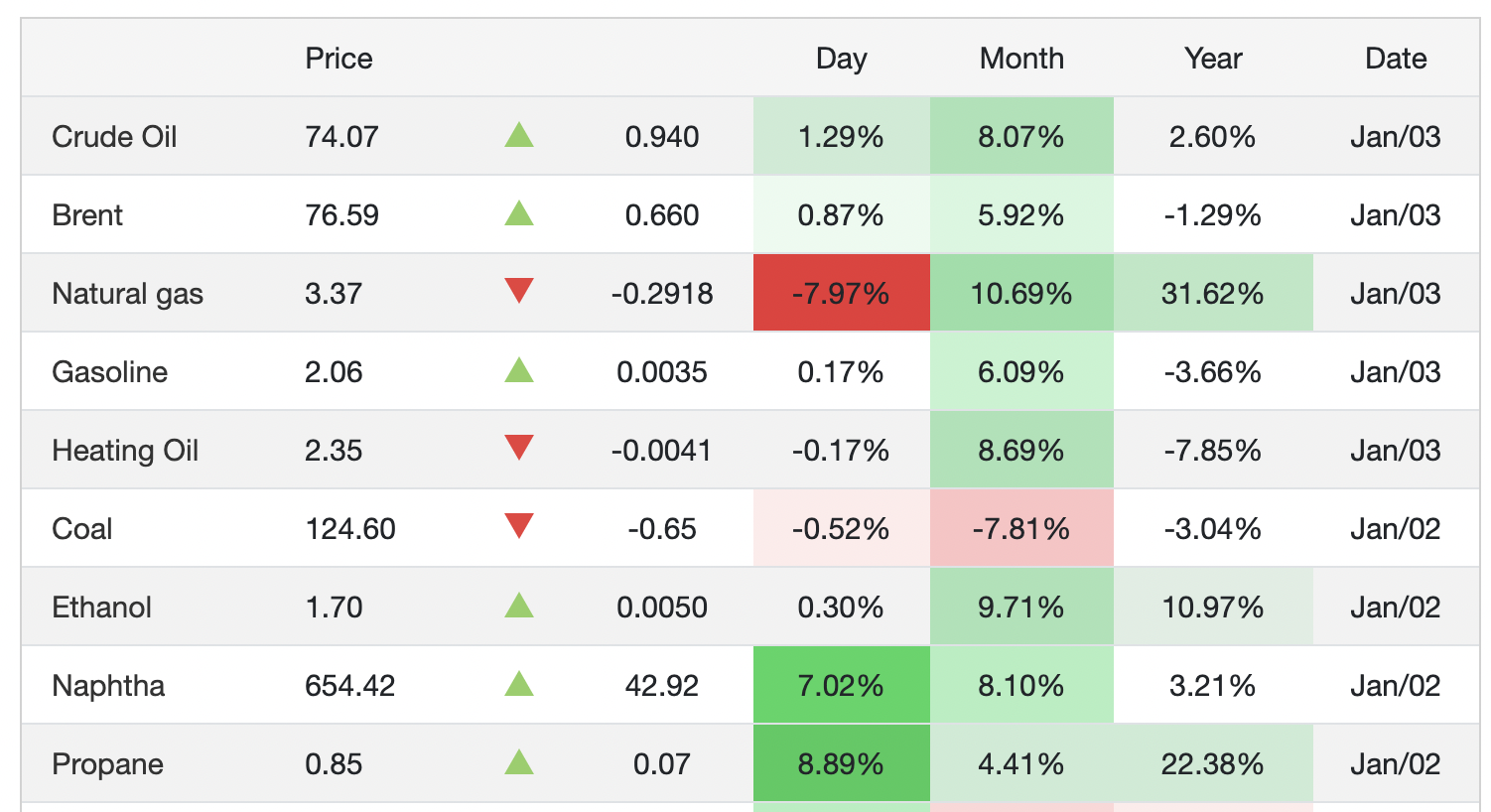Click the red down arrow in Natural gas row
Image resolution: width=1491 pixels, height=812 pixels.
click(x=519, y=291)
